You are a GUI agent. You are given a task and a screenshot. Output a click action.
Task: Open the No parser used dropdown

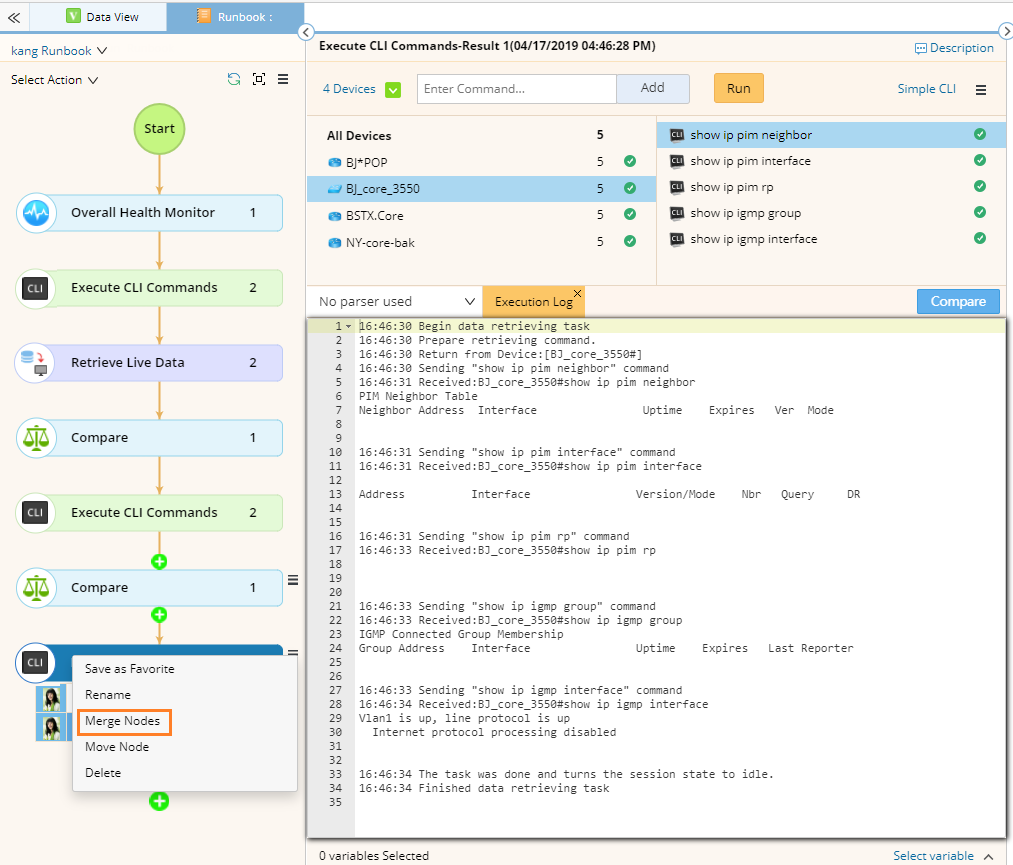395,301
